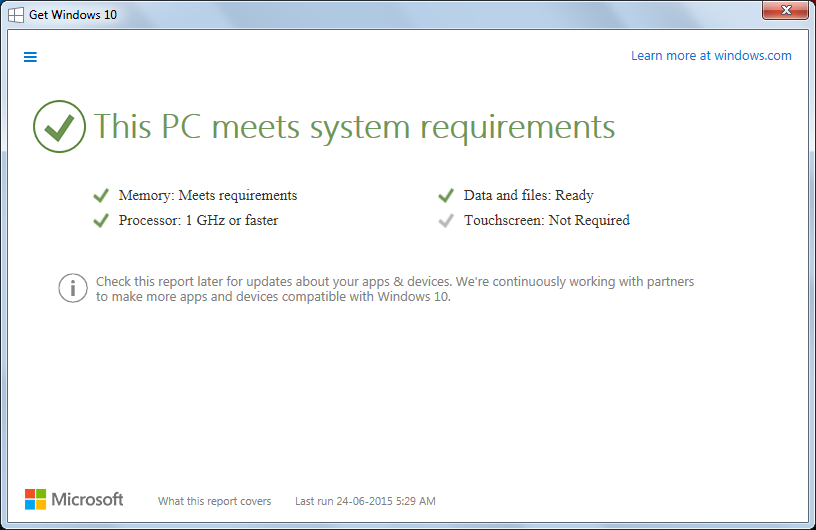This screenshot has height=530, width=816.
Task: Click the checkmark beside Data and files
Action: [446, 196]
